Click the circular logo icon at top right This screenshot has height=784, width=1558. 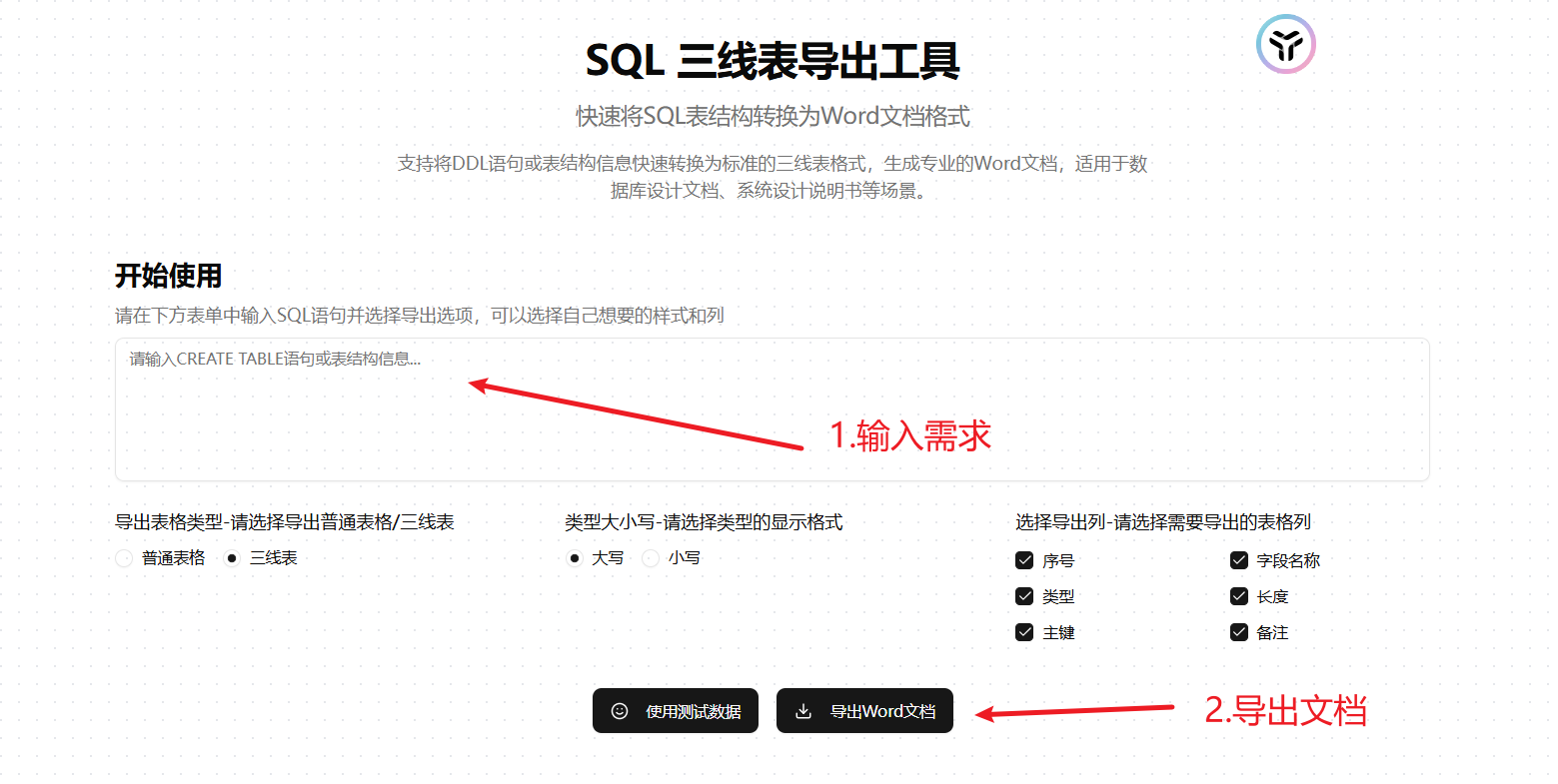pos(1285,44)
